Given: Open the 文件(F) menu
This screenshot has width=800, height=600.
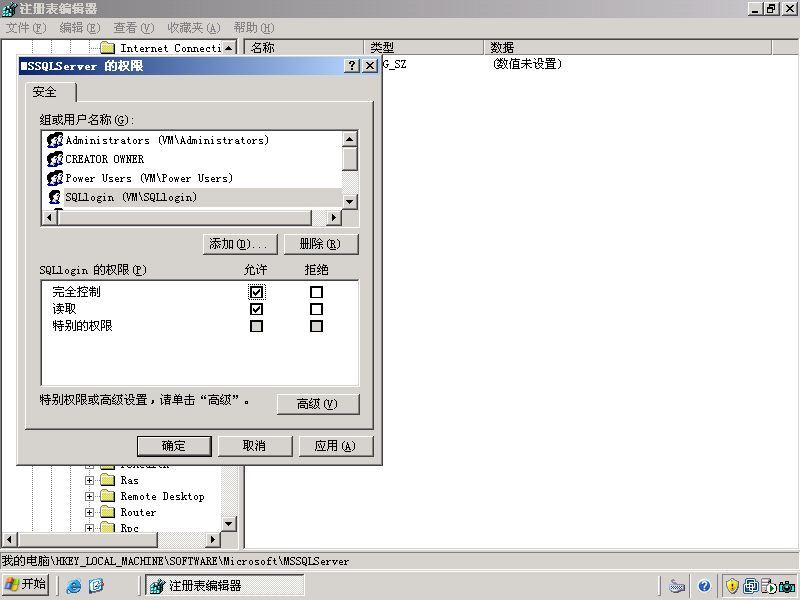Looking at the screenshot, I should tap(26, 28).
